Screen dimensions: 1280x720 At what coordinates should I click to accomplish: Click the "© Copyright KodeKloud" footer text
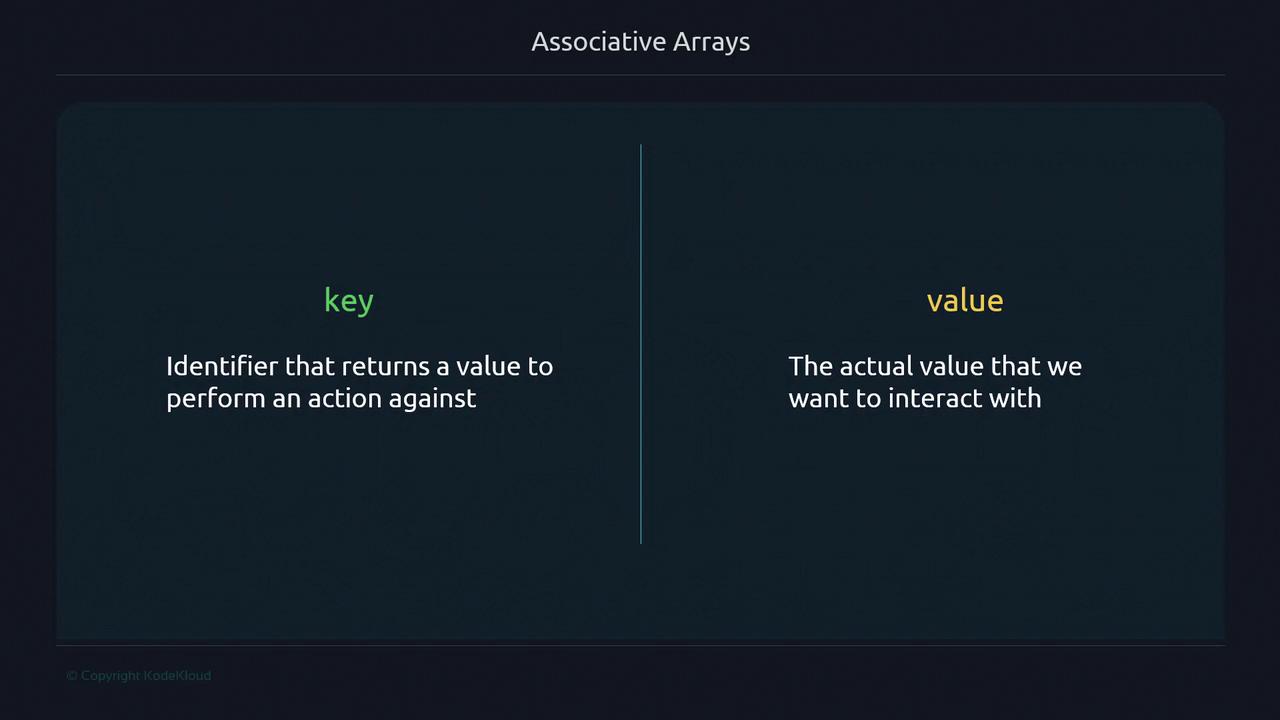pyautogui.click(x=138, y=676)
